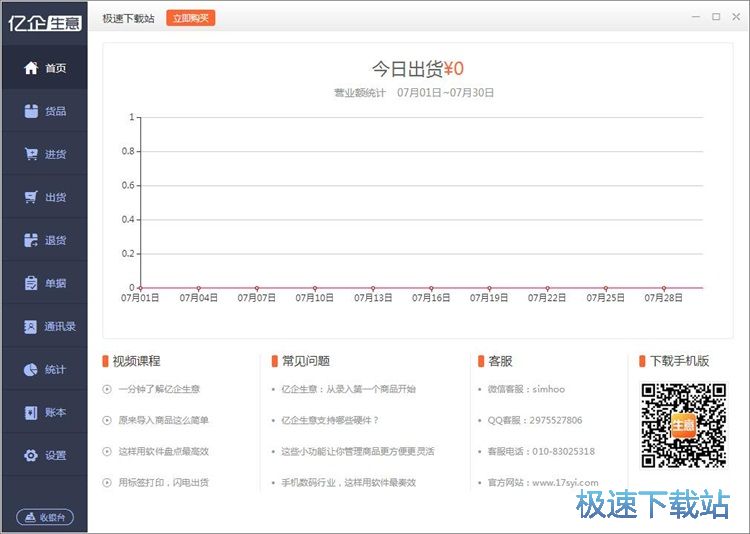Open the 单据 documents section
750x534 pixels.
44,283
